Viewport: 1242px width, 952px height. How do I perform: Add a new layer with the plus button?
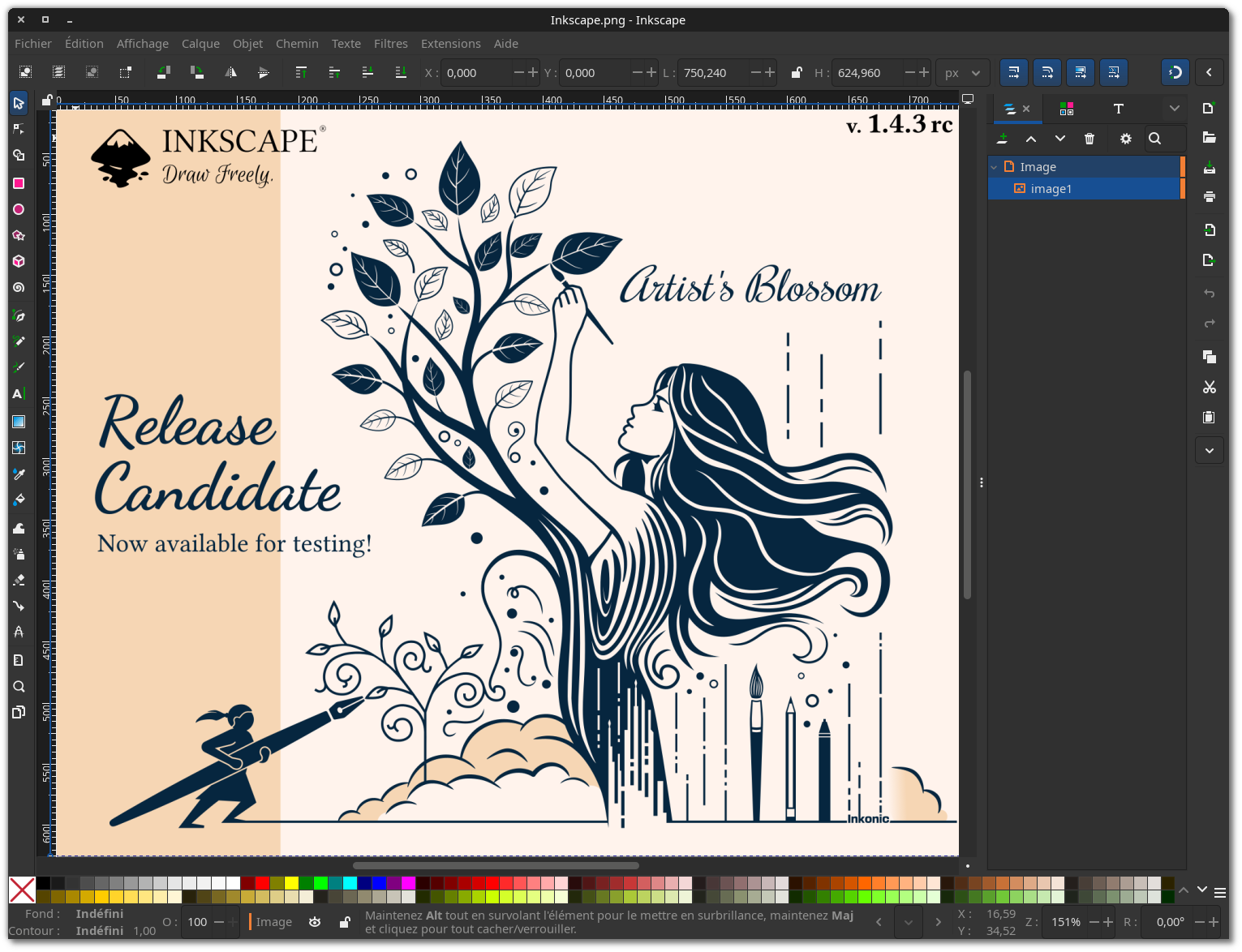(1001, 138)
